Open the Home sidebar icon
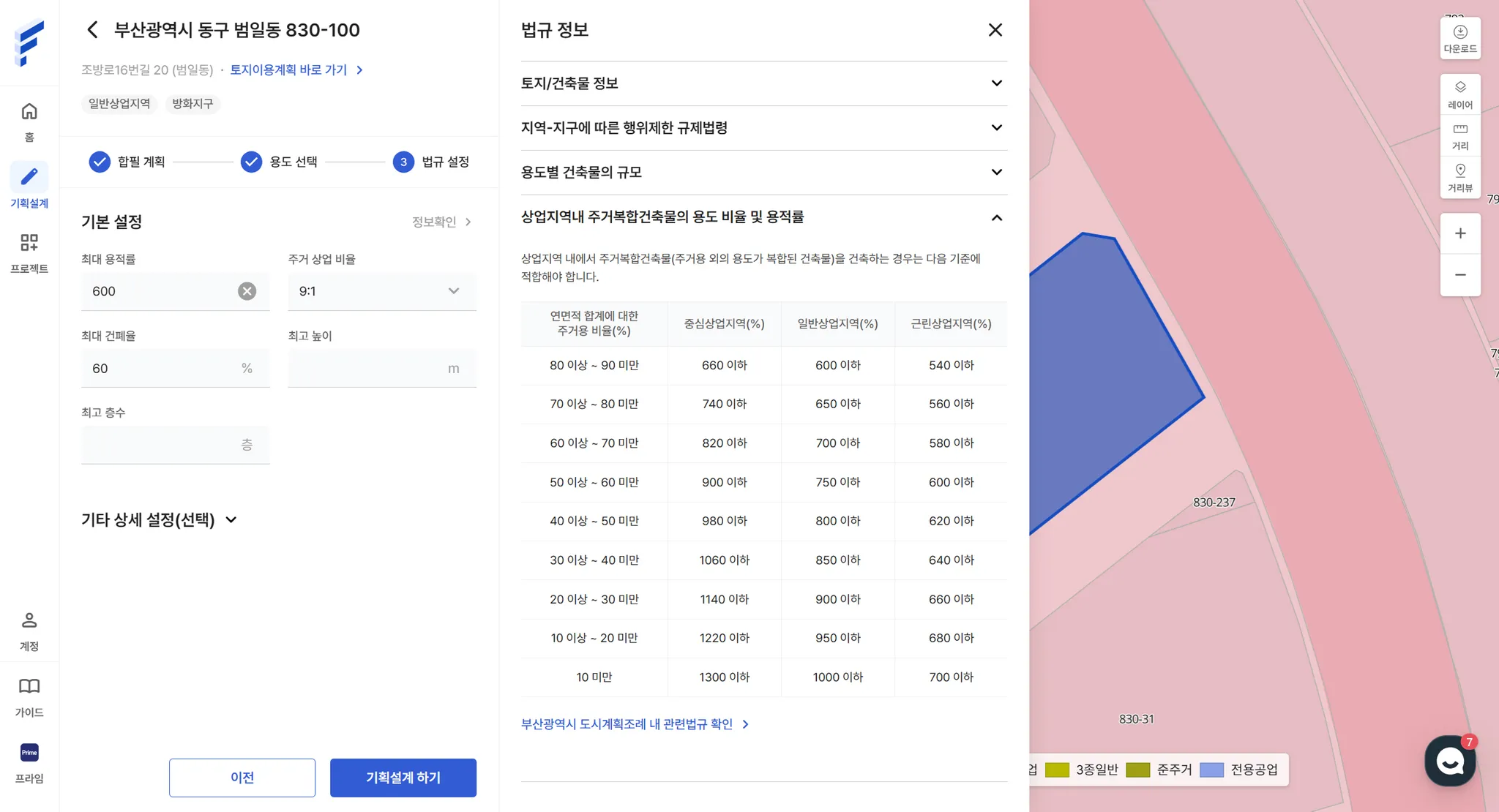The image size is (1499, 812). tap(29, 111)
